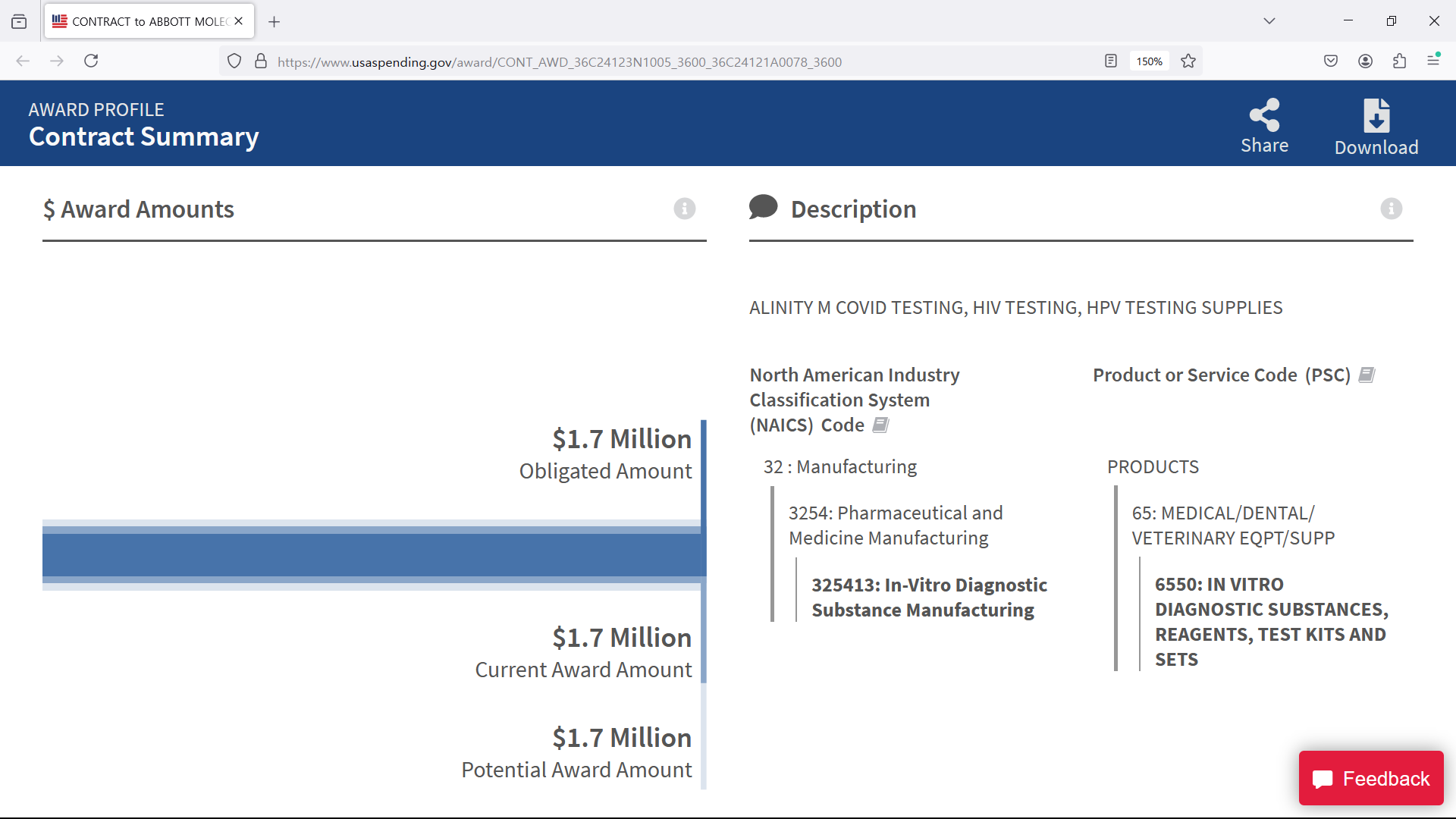
Task: Click 325413: In-Vitro Diagnostic Substance Manufacturing
Action: 929,598
